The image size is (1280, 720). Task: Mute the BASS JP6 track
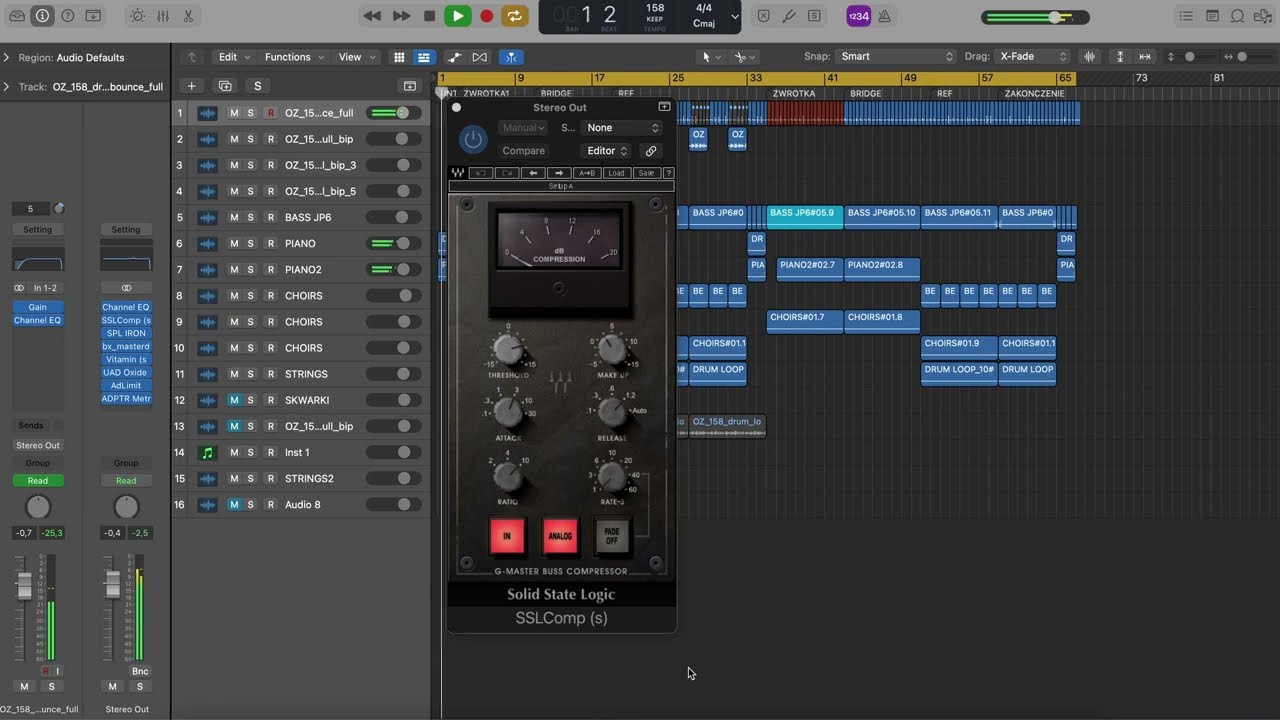pyautogui.click(x=234, y=217)
